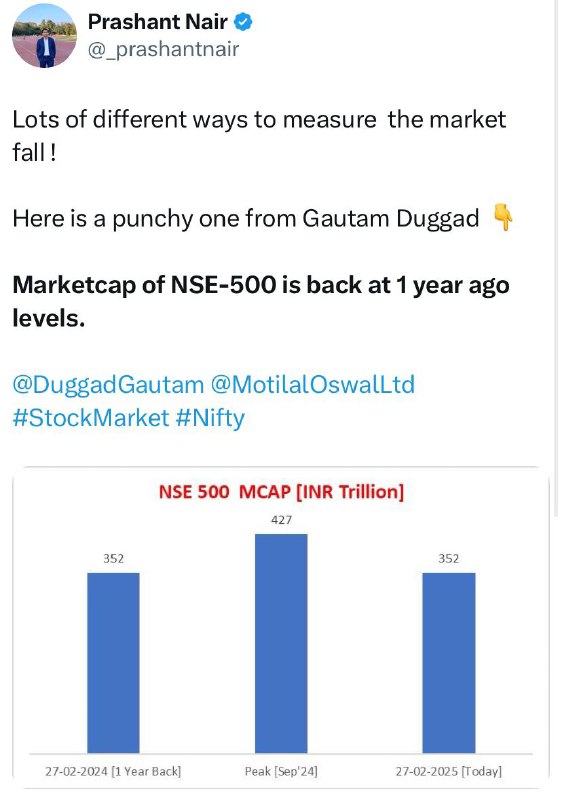Screen dimensions: 562x800
Task: Open Prashant Nair's profile picture
Action: pos(44,35)
